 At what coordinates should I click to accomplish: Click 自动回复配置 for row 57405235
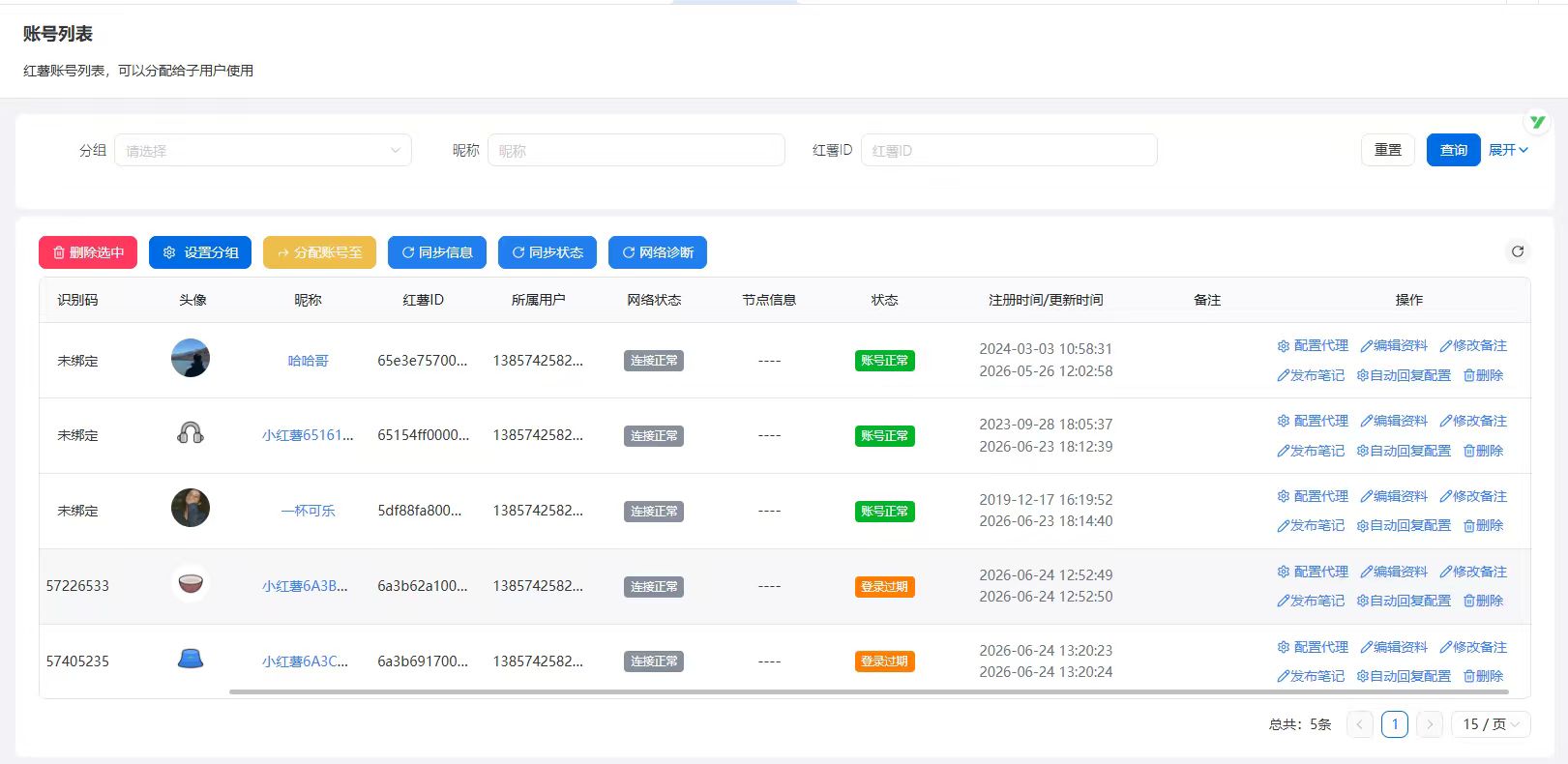[1404, 676]
